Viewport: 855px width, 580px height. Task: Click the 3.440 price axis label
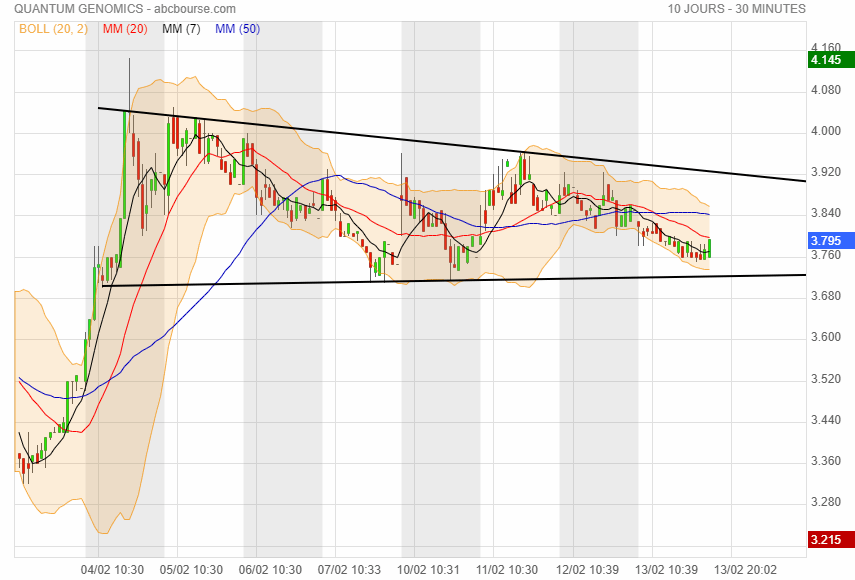[x=826, y=419]
